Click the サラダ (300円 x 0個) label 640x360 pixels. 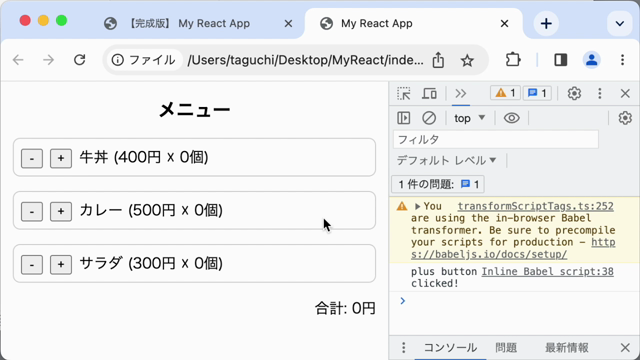(151, 263)
